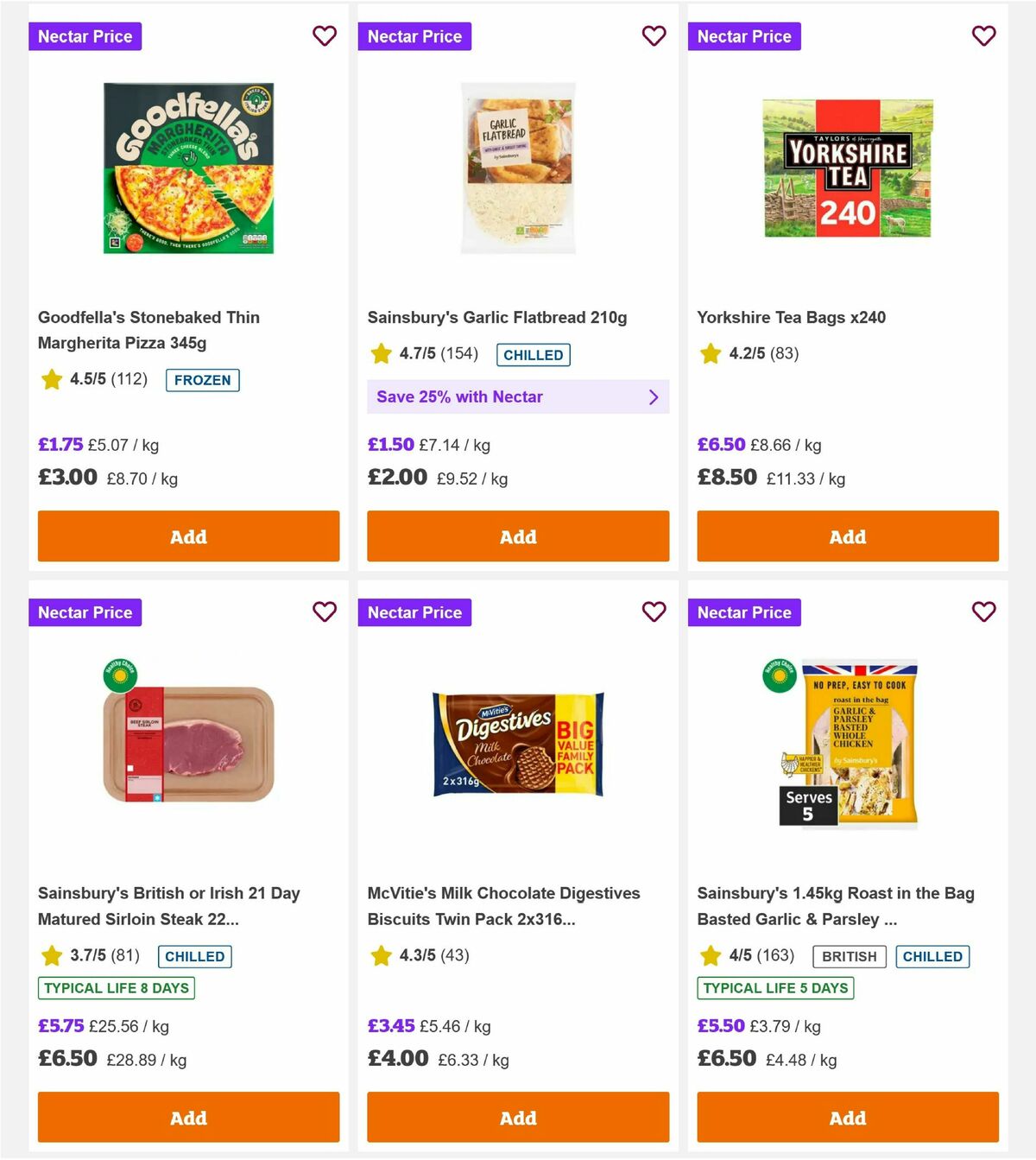Screen dimensions: 1036x1160
Task: Open the Sainsbury's Garlic Flatbread 210g product page
Action: point(498,317)
